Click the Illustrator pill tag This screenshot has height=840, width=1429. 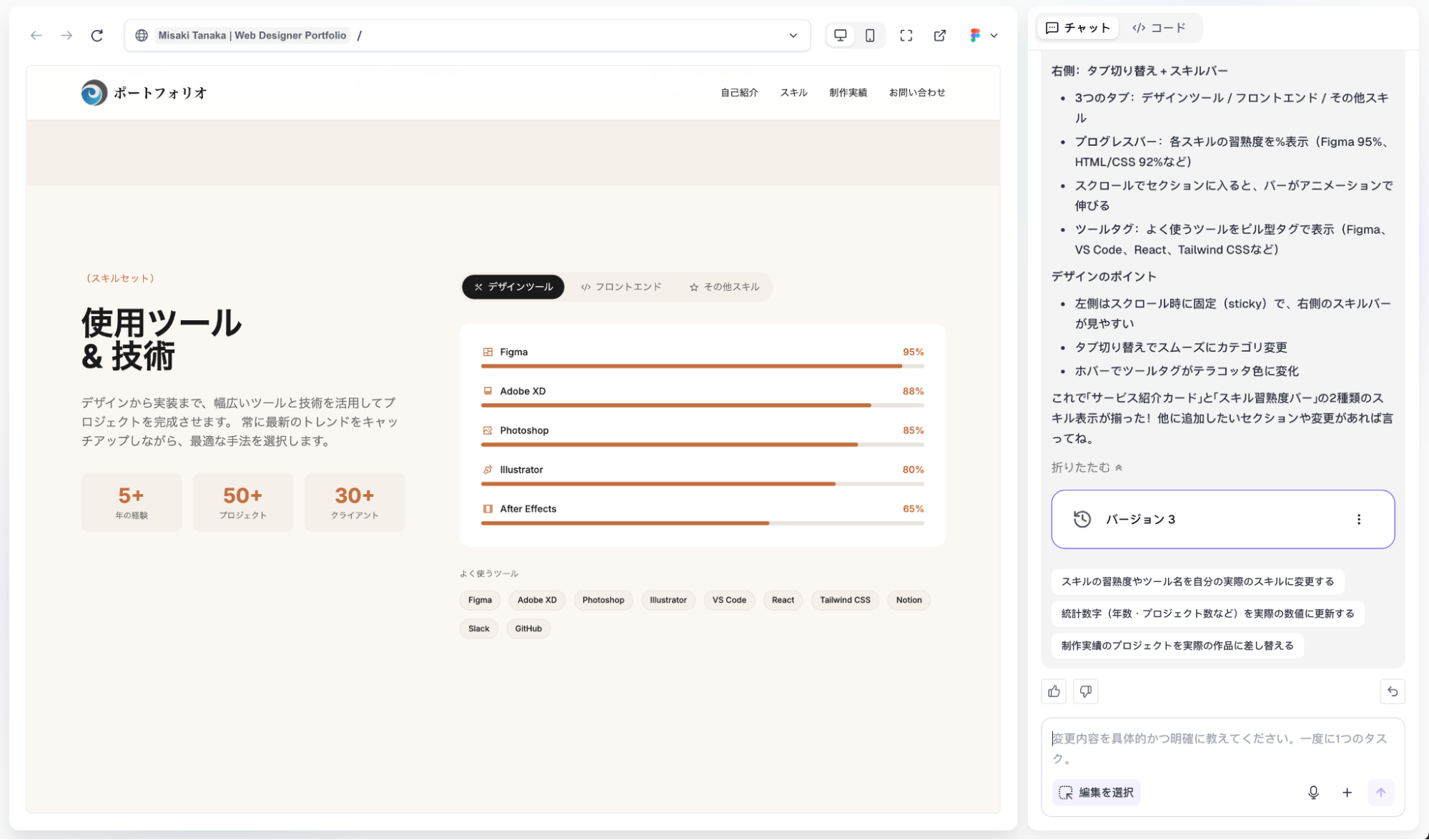point(668,600)
